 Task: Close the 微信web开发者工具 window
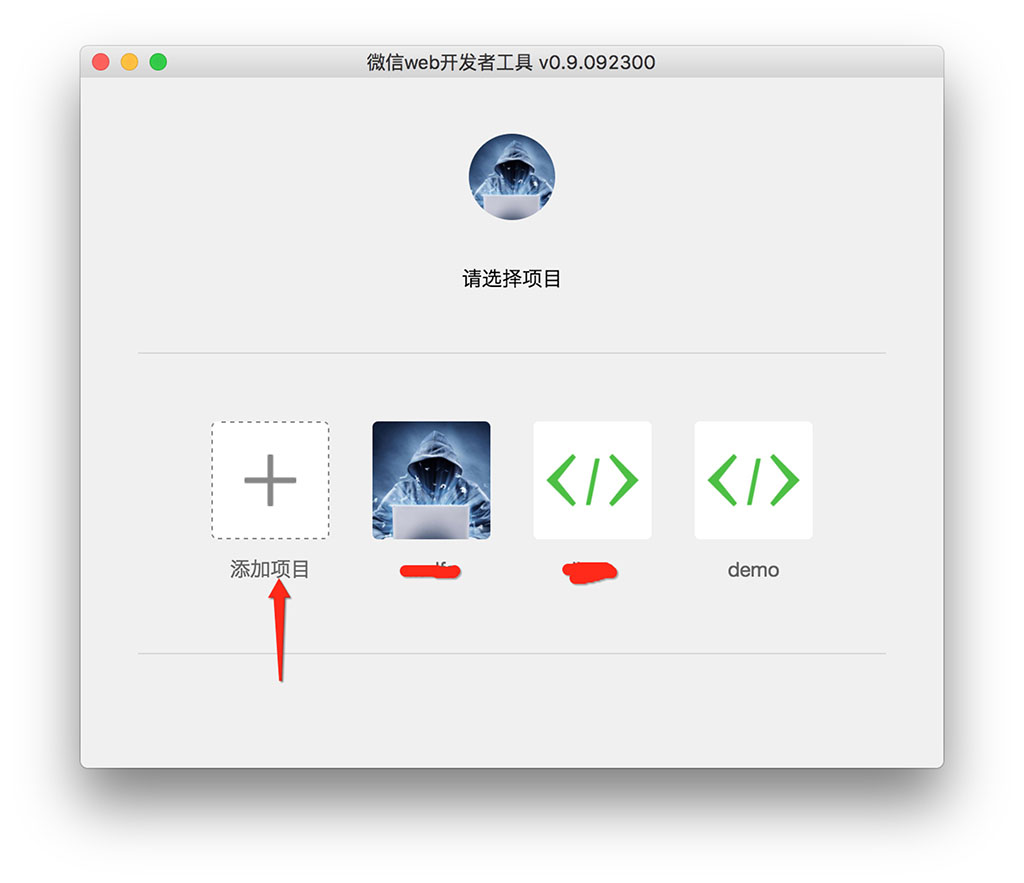[101, 62]
